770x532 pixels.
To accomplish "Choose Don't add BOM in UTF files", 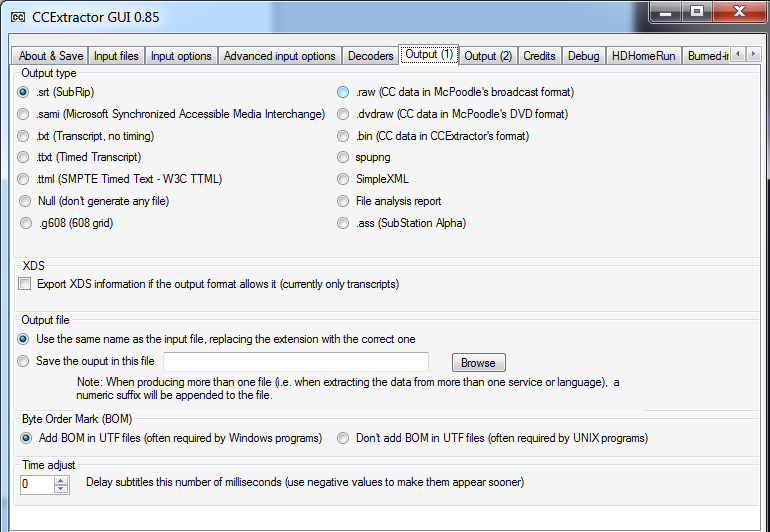I will pyautogui.click(x=343, y=438).
